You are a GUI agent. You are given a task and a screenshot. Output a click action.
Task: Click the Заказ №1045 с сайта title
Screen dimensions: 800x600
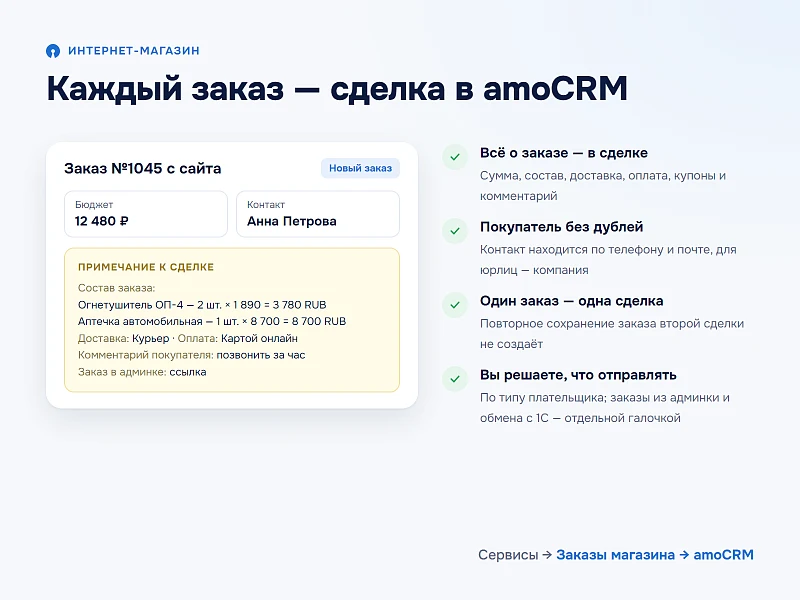coord(143,168)
